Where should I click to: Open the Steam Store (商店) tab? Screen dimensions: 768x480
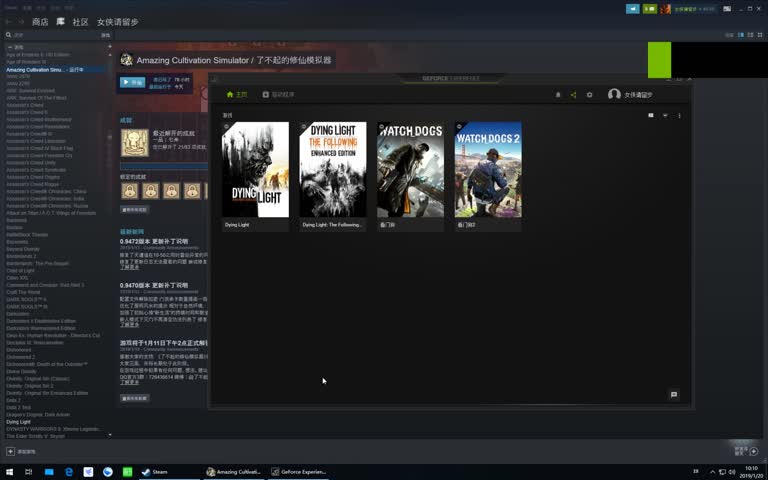click(x=40, y=21)
